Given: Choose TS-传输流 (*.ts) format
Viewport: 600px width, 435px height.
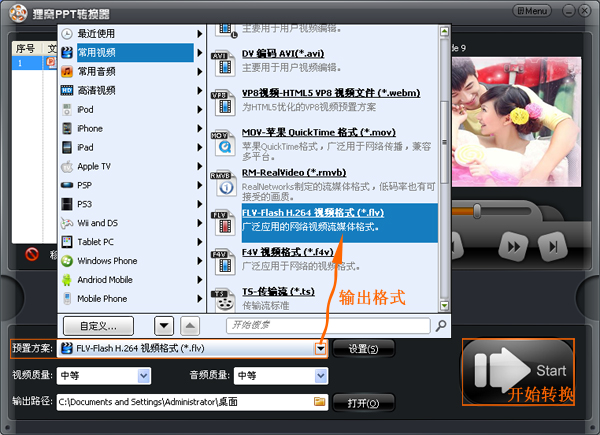Looking at the screenshot, I should click(x=278, y=292).
